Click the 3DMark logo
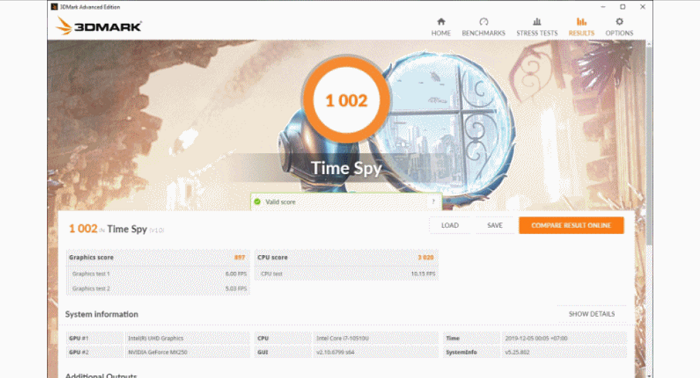The width and height of the screenshot is (700, 378). (99, 26)
